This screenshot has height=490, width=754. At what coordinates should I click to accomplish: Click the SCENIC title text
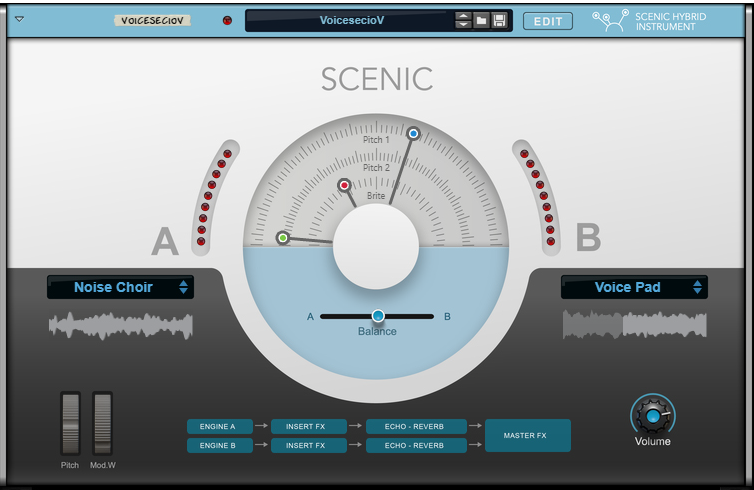377,79
